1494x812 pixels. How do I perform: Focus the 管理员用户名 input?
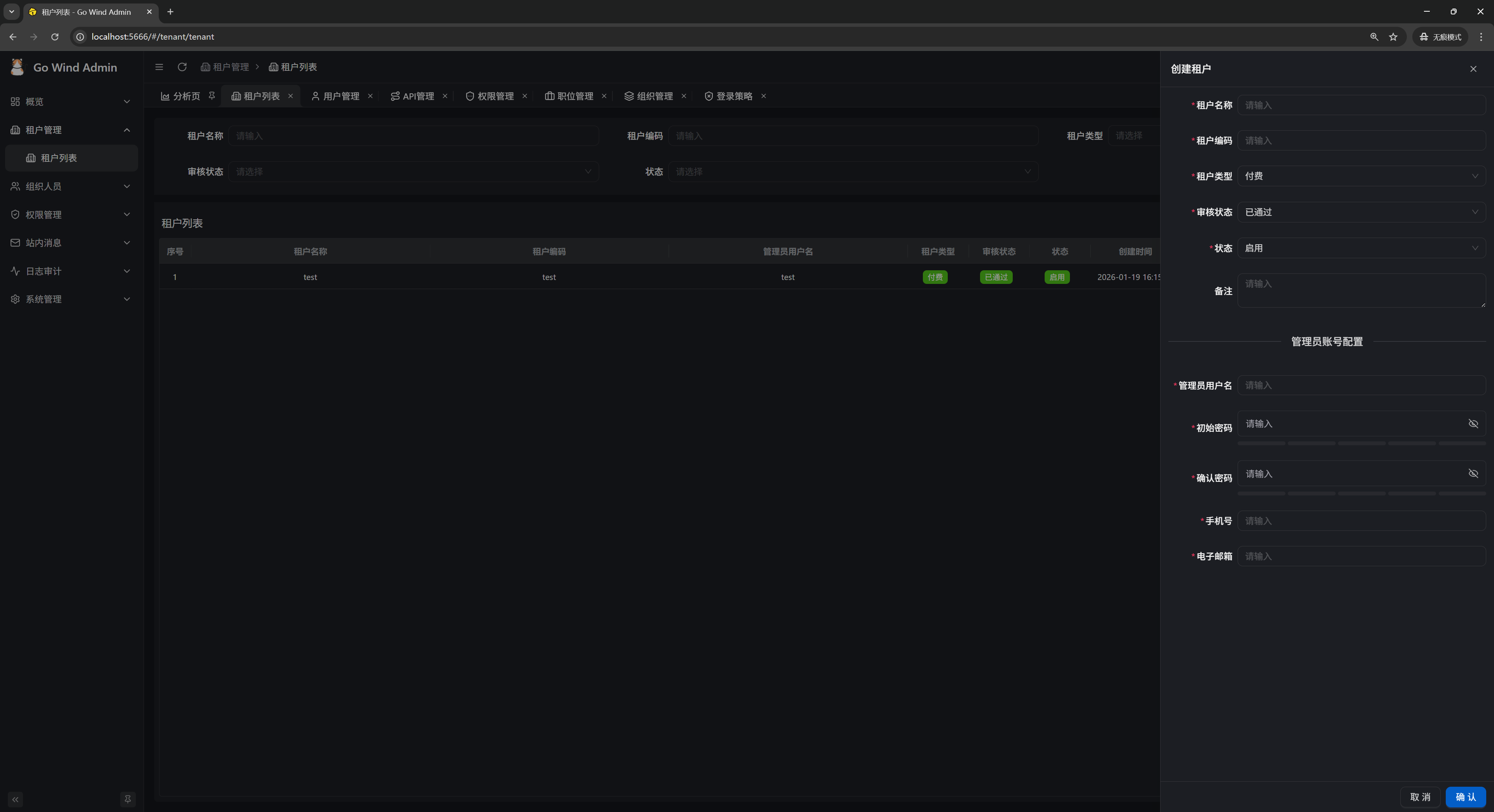1361,385
